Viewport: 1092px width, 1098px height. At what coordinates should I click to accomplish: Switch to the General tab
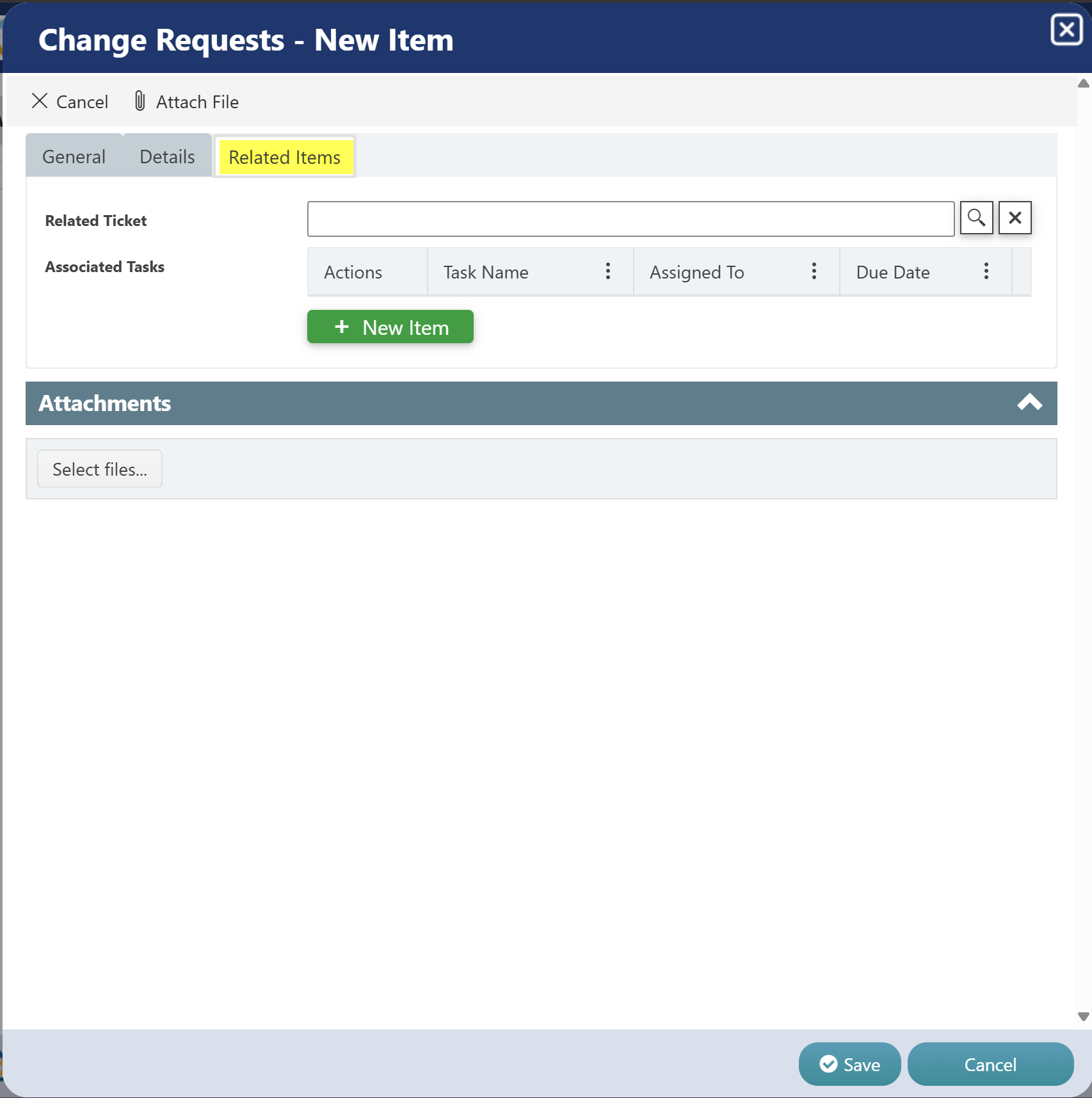coord(73,156)
